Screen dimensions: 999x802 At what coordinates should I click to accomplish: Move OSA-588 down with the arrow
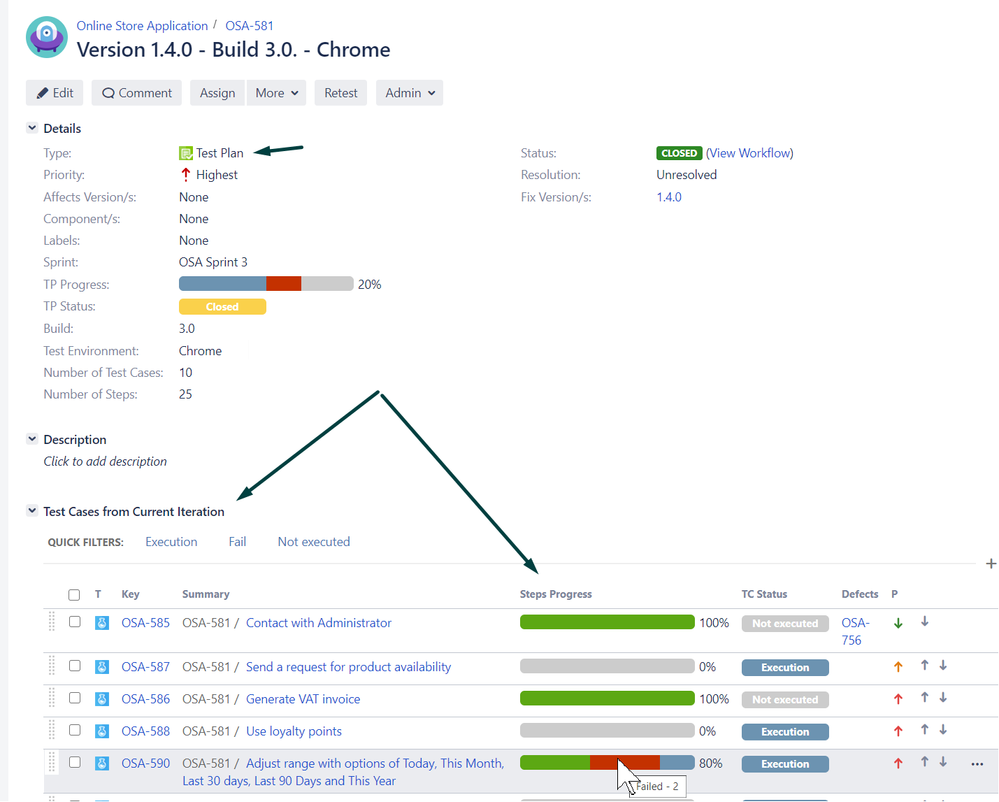(943, 730)
